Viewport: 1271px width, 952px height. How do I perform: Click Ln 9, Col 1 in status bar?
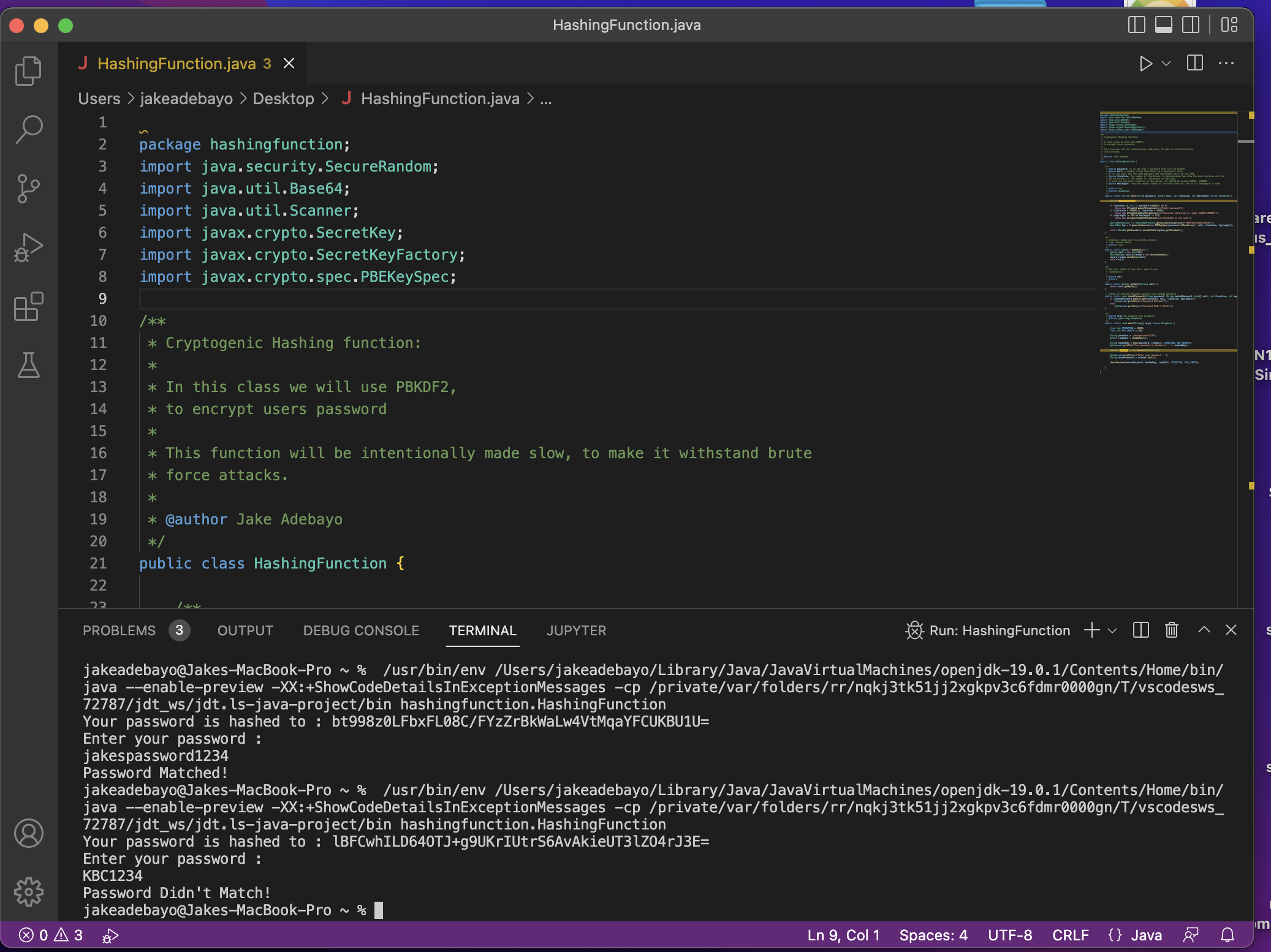[x=843, y=935]
